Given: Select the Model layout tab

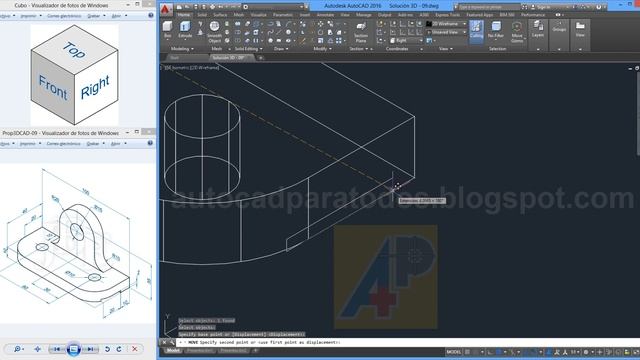Looking at the screenshot, I should 173,351.
